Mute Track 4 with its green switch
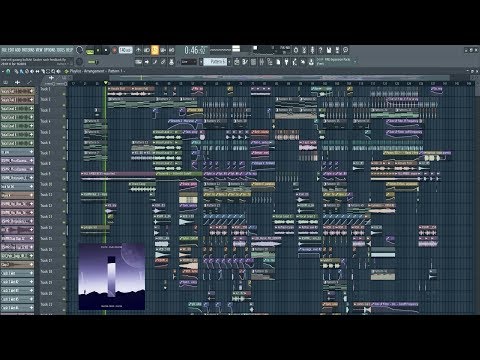This screenshot has height=360, width=480. coord(64,126)
